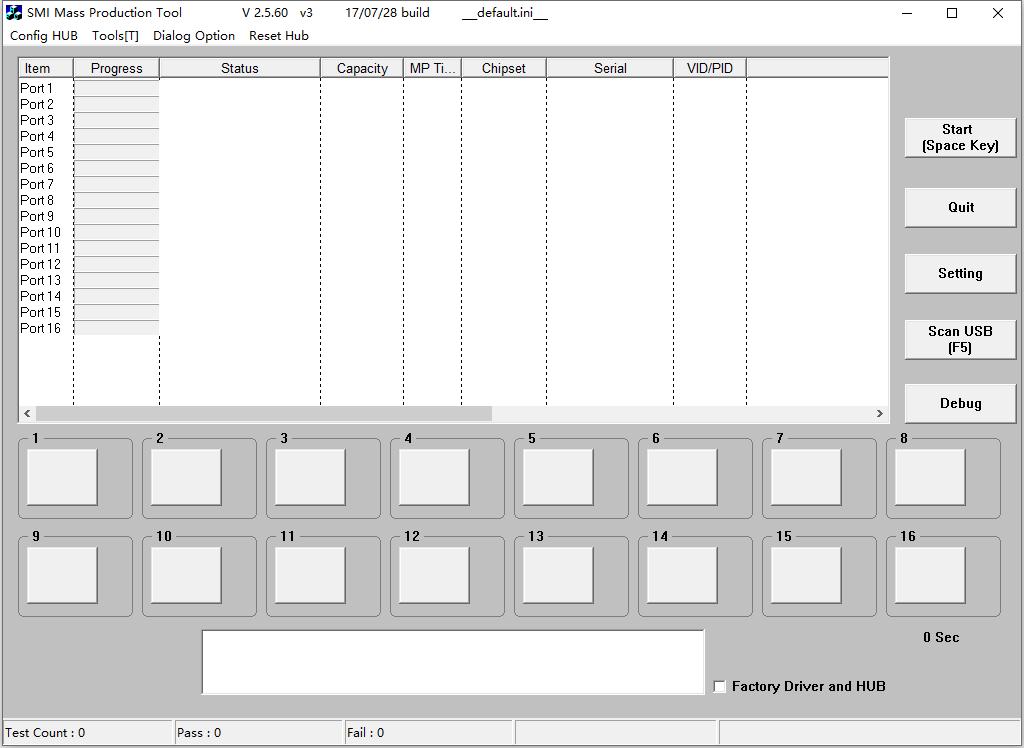Open the Setting dialog
The width and height of the screenshot is (1024, 748).
tap(959, 273)
